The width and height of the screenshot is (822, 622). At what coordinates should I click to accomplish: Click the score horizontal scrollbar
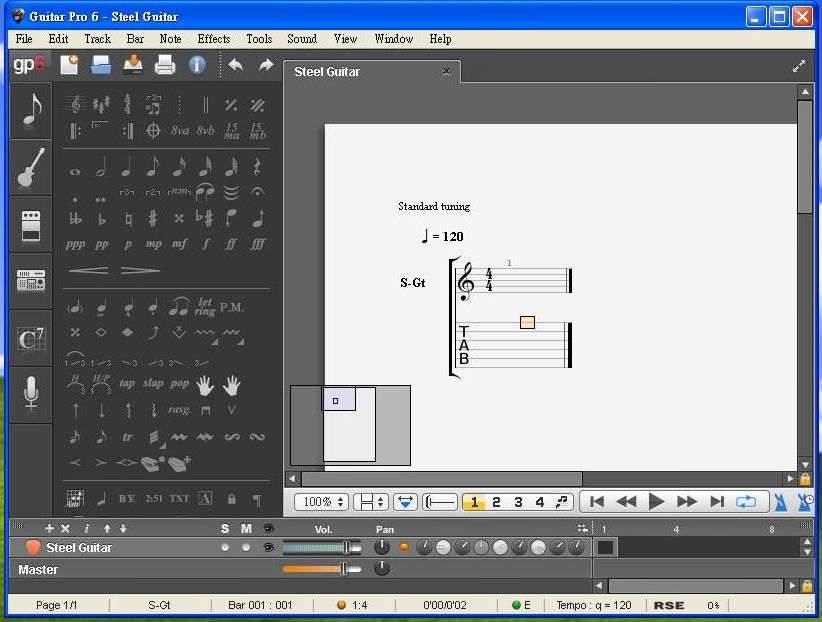441,478
